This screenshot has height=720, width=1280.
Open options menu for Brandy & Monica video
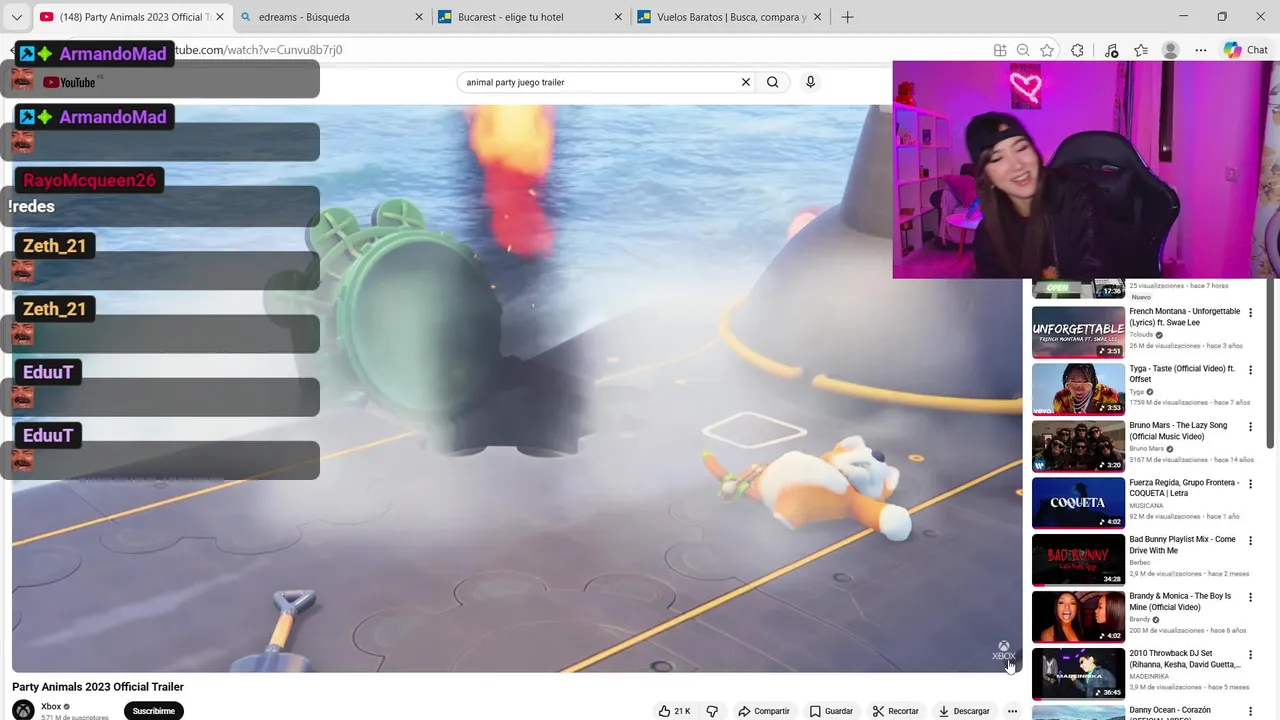pyautogui.click(x=1250, y=598)
